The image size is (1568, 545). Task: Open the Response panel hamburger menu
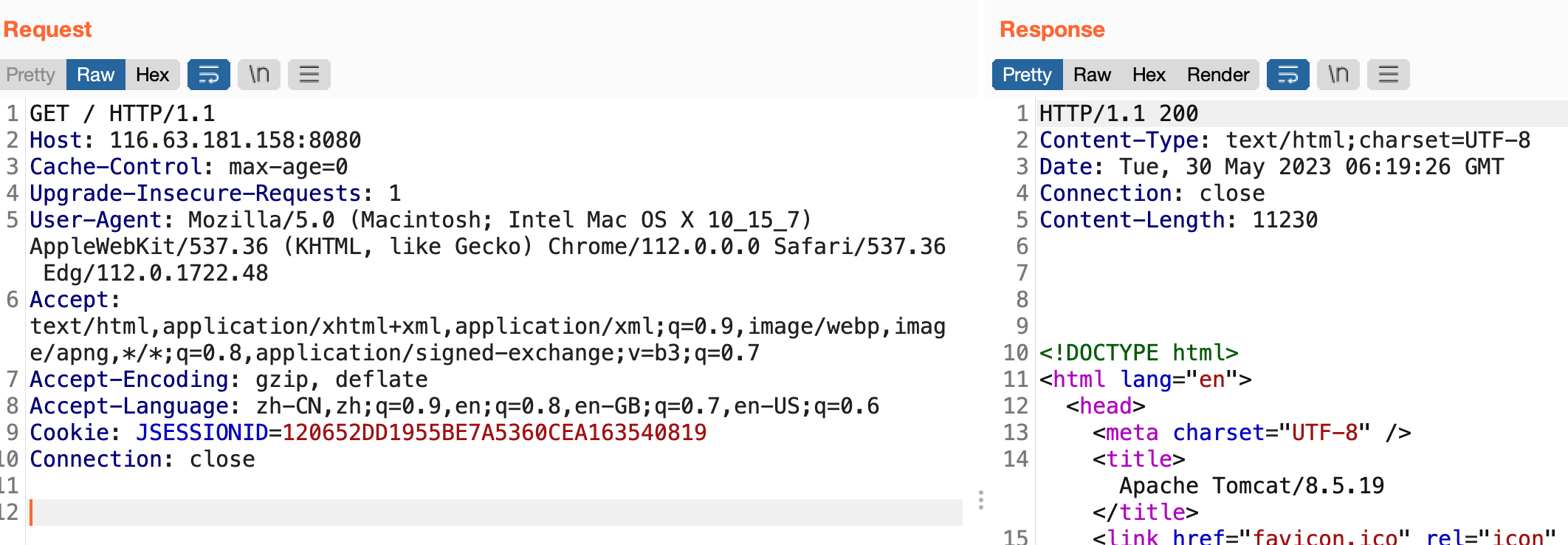(x=1389, y=75)
